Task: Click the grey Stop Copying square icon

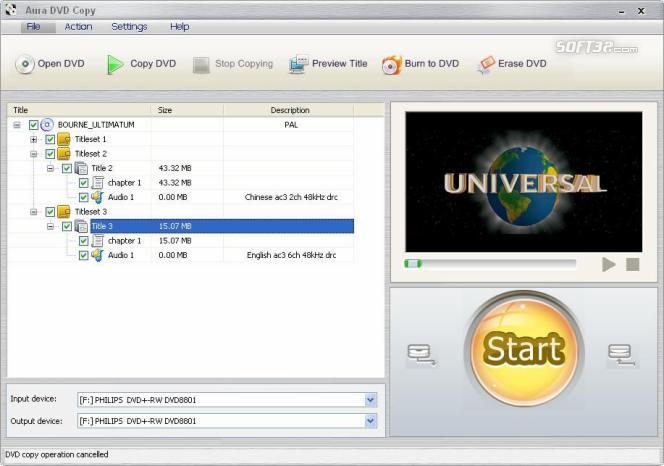Action: [201, 65]
